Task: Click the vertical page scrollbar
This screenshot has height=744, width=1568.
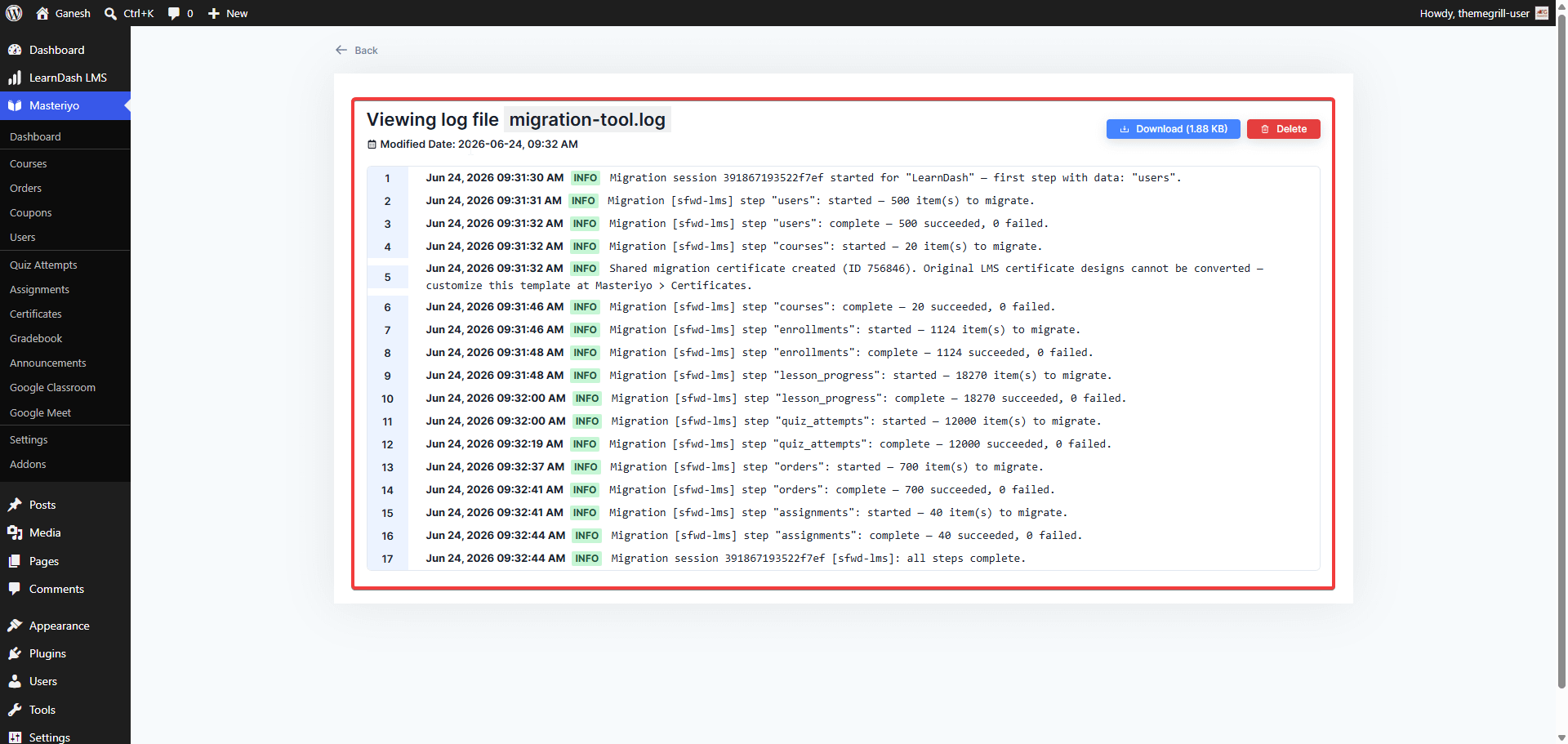Action: tap(1561, 350)
